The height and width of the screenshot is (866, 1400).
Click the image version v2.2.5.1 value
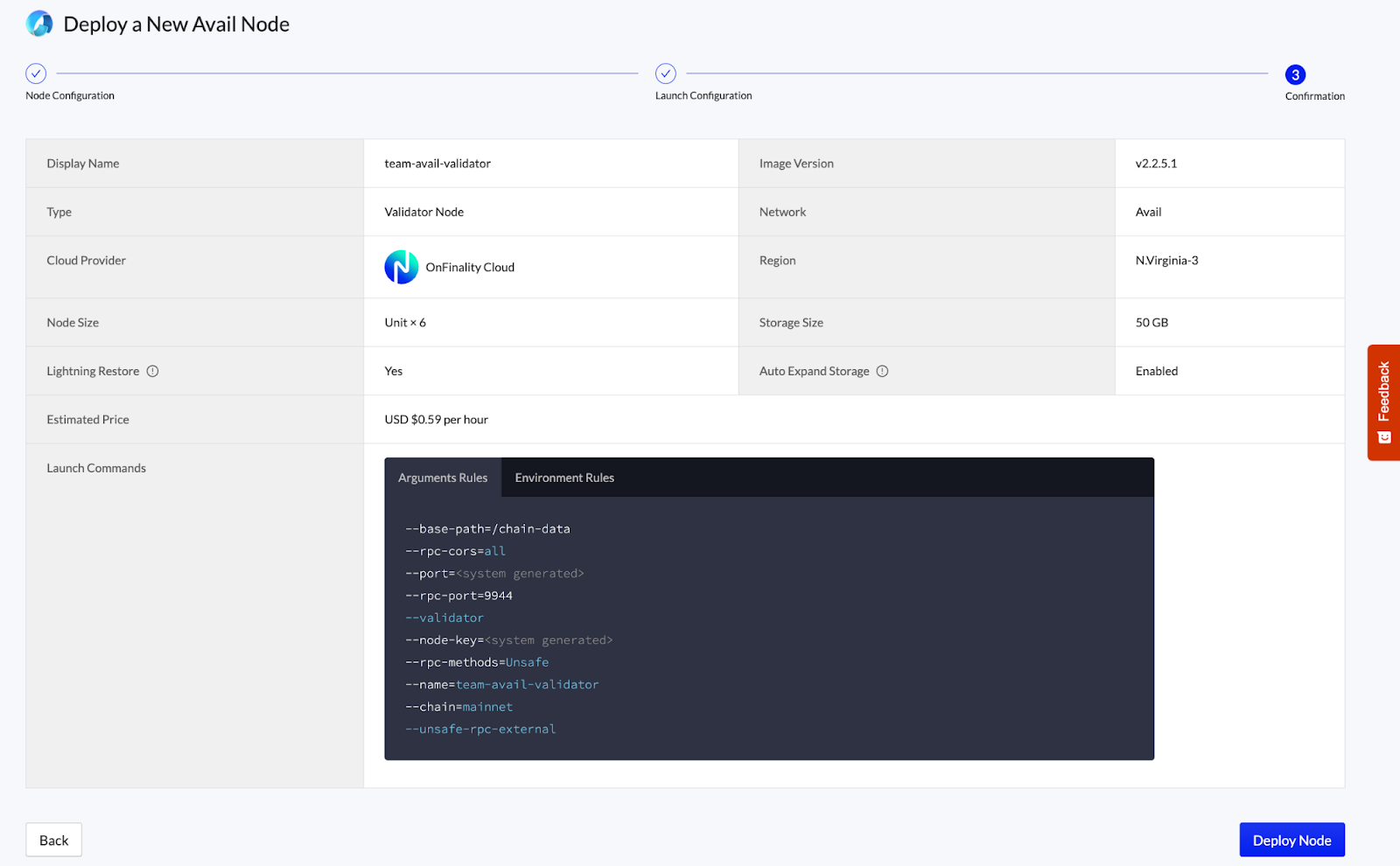1156,164
